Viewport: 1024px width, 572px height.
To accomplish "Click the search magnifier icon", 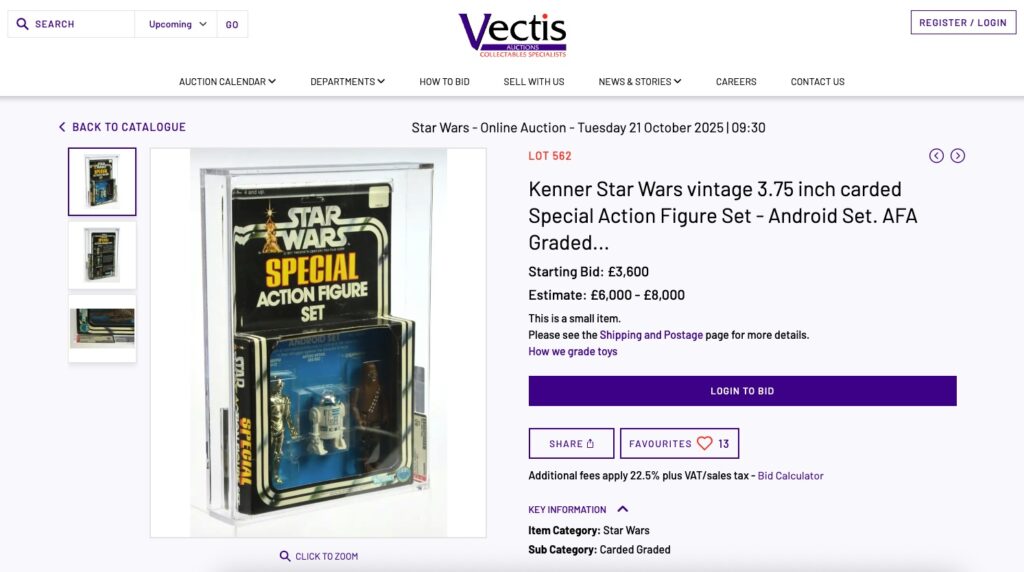I will click(22, 24).
